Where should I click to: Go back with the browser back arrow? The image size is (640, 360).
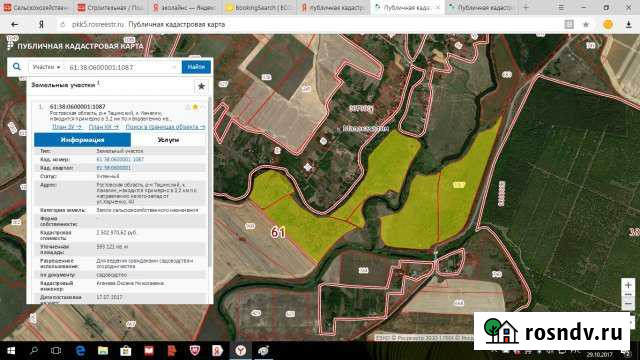click(x=15, y=24)
